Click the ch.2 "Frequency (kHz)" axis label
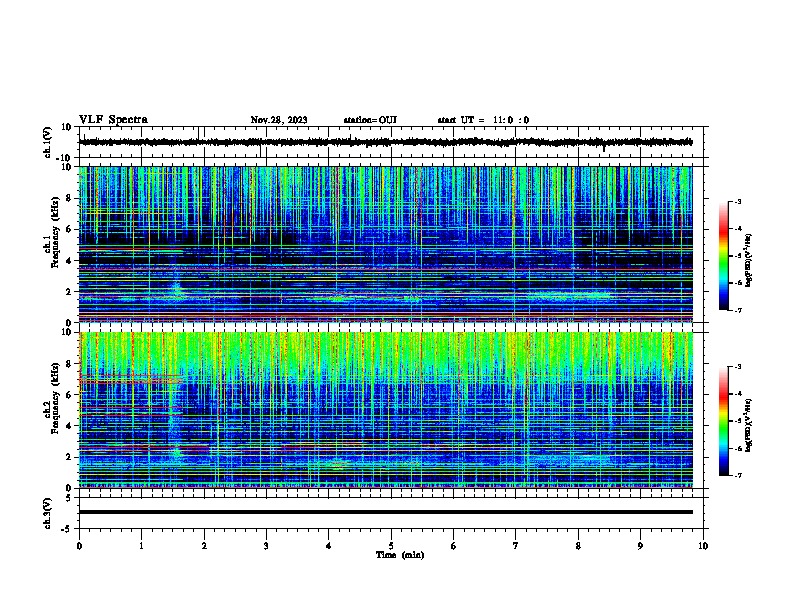This screenshot has width=792, height=612. coord(55,398)
